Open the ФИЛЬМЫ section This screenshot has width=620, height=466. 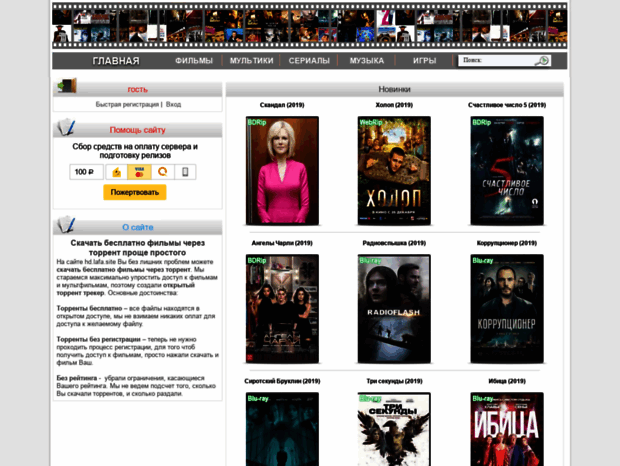(194, 61)
